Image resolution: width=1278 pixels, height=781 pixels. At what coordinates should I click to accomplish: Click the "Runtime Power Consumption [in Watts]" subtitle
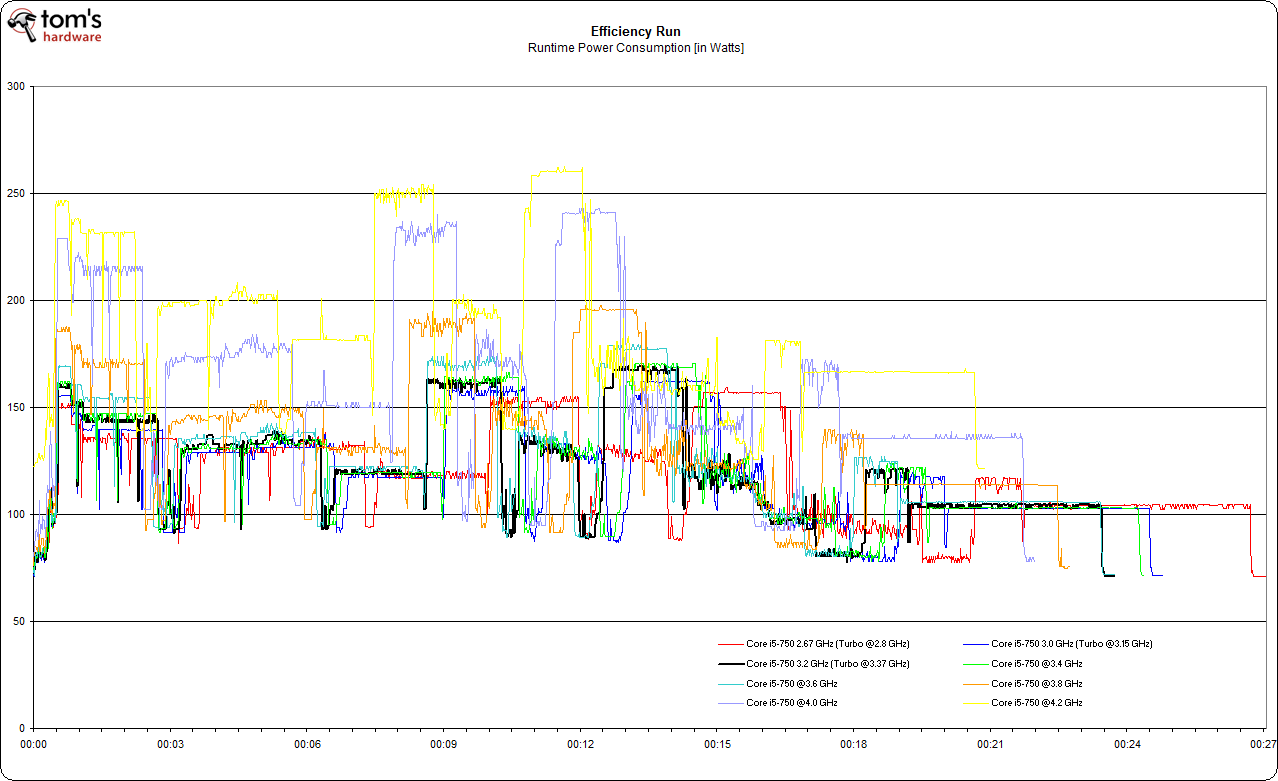point(636,48)
